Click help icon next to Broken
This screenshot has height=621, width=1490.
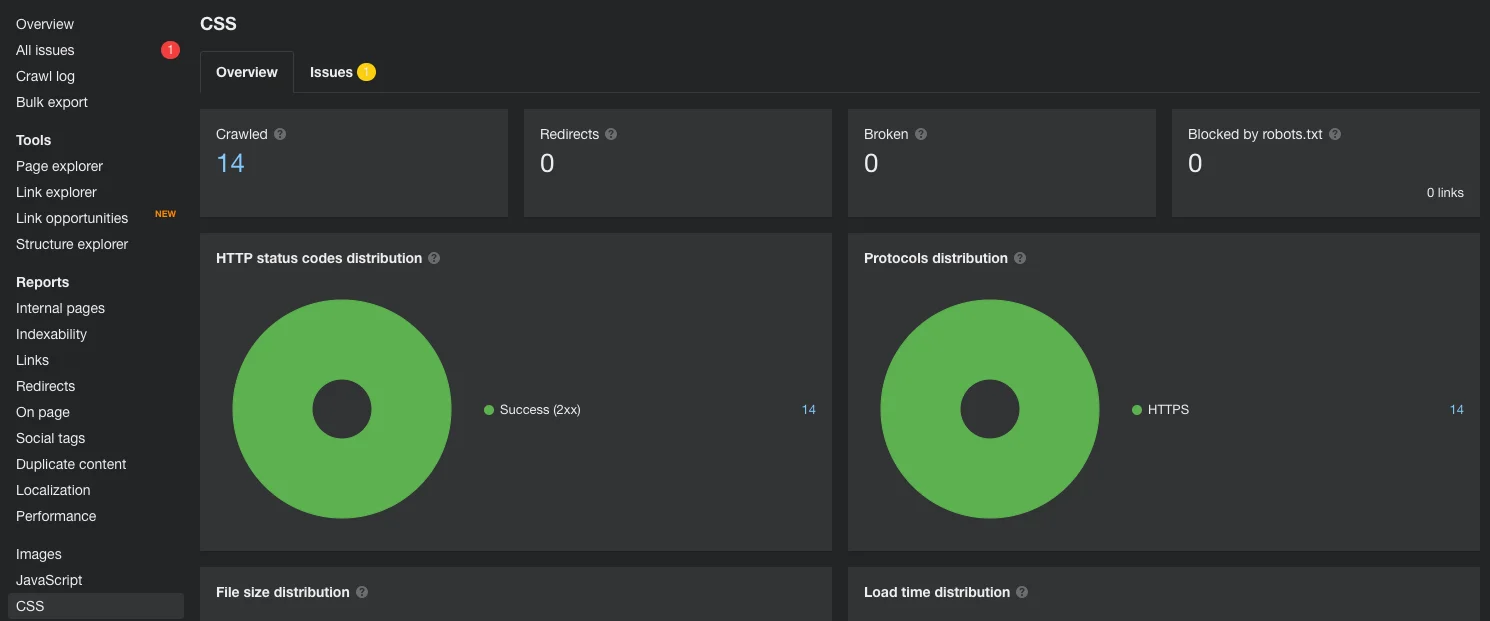click(x=921, y=134)
